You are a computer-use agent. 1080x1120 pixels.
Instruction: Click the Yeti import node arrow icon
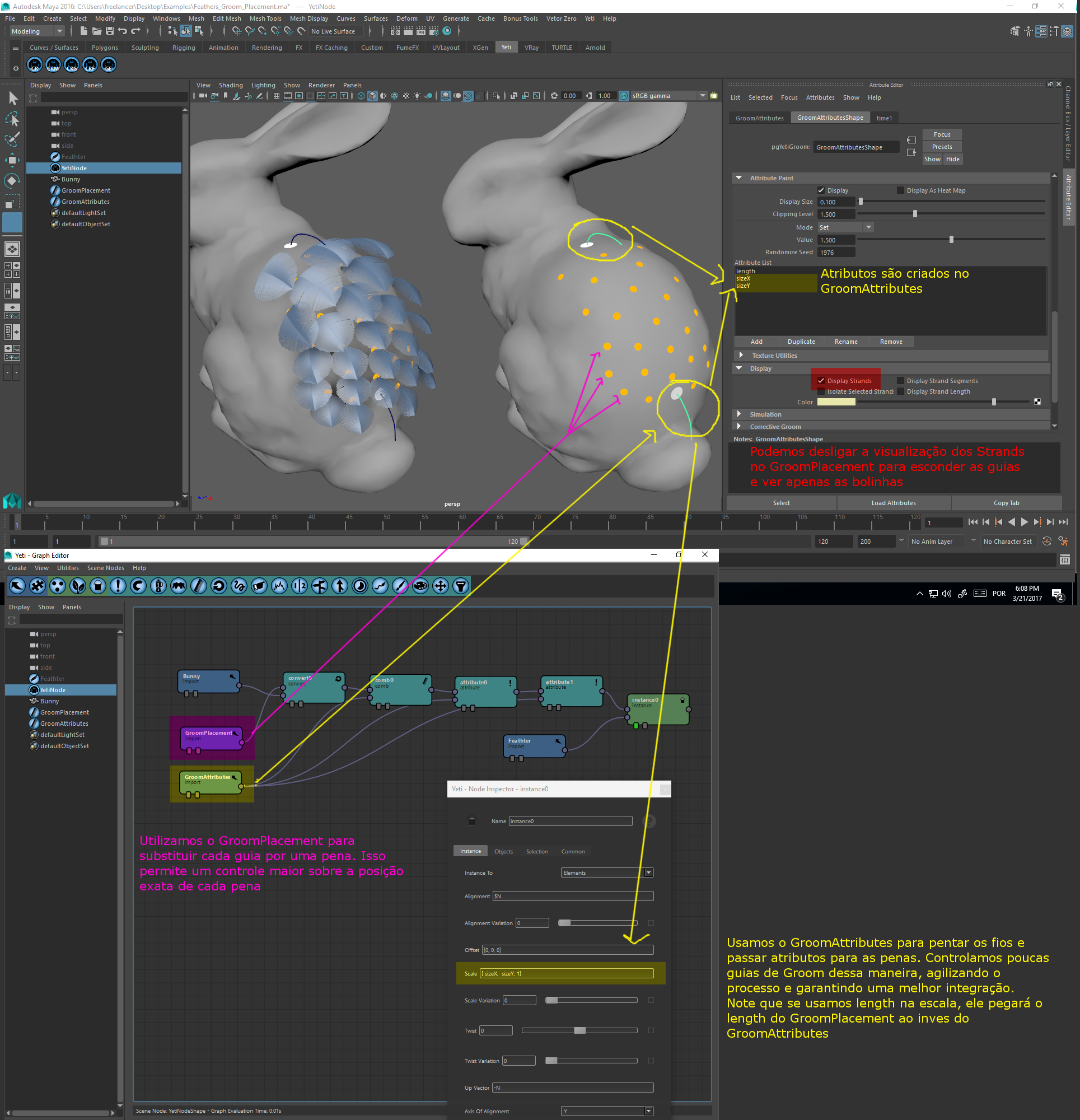(x=17, y=586)
